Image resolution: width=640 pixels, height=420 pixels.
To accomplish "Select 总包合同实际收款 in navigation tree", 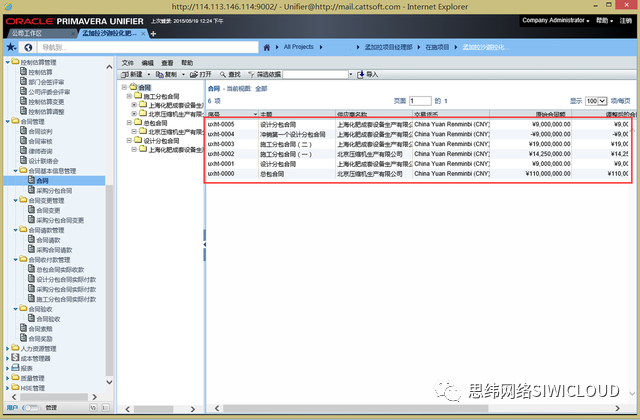I will (60, 270).
